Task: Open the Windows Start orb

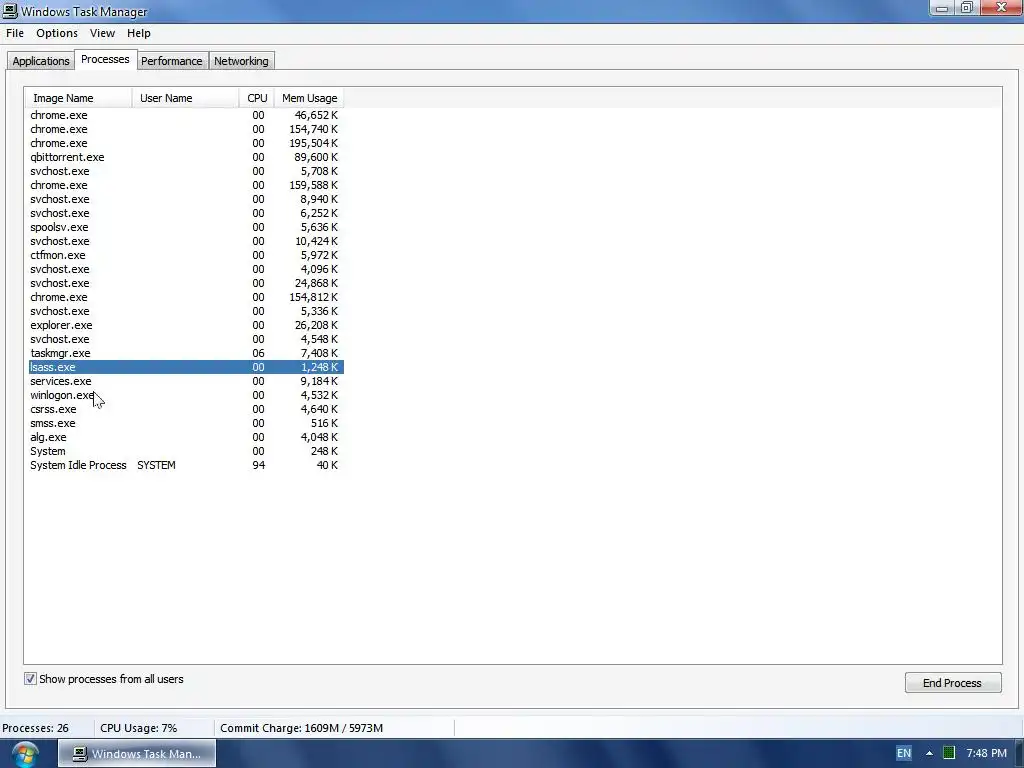Action: 25,754
